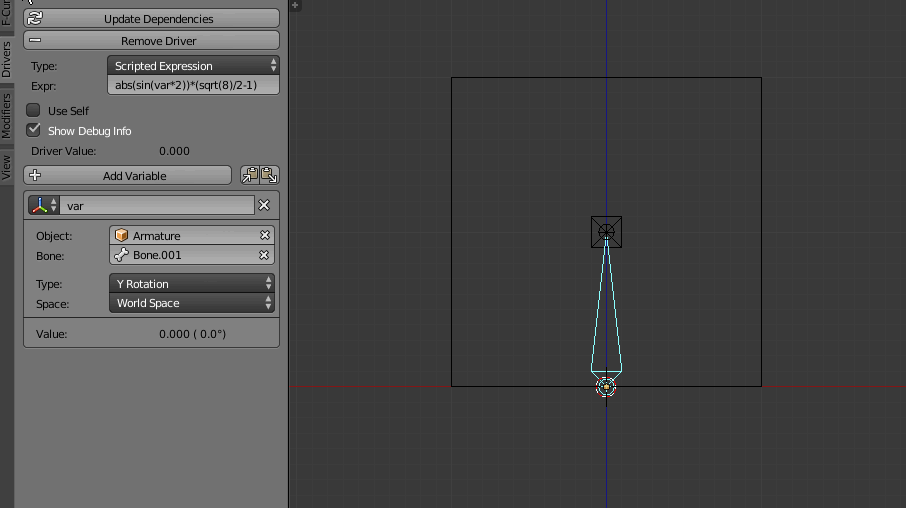Viewport: 906px width, 508px height.
Task: Click the var variable name field
Action: 157,205
